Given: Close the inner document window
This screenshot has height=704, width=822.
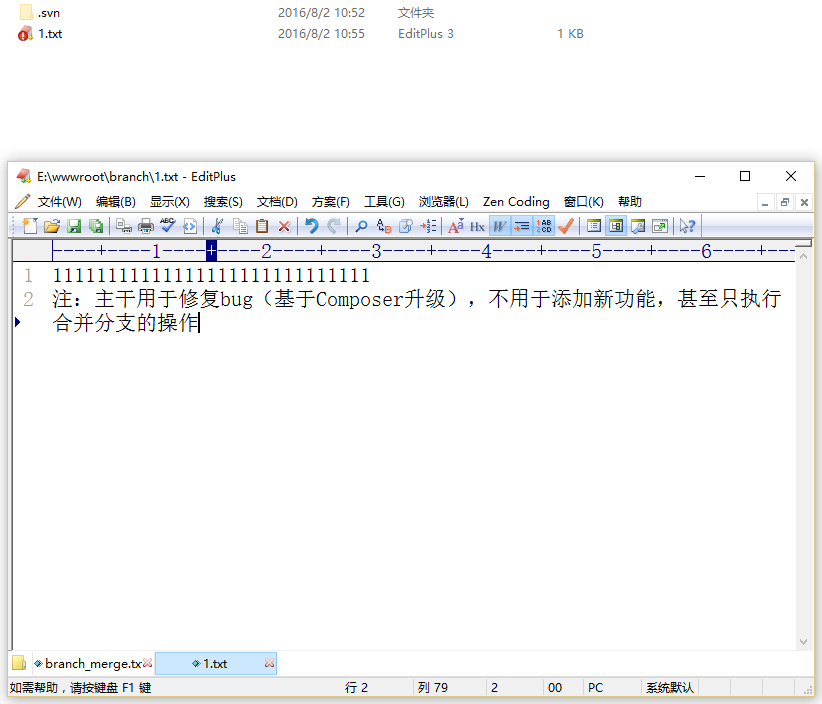Looking at the screenshot, I should (x=804, y=202).
